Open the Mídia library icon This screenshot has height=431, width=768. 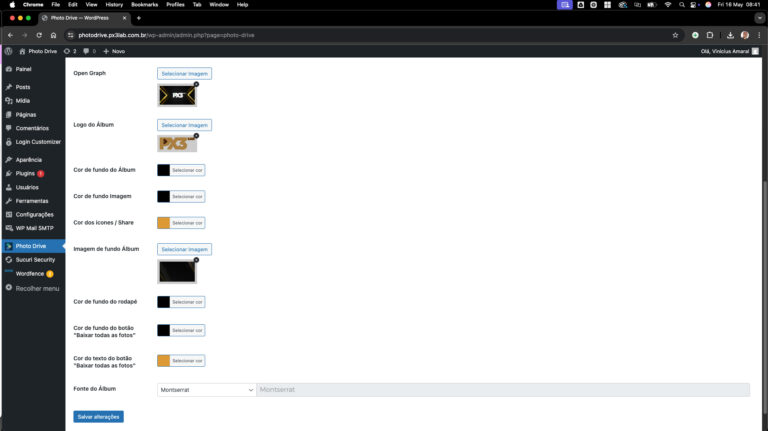pyautogui.click(x=9, y=100)
